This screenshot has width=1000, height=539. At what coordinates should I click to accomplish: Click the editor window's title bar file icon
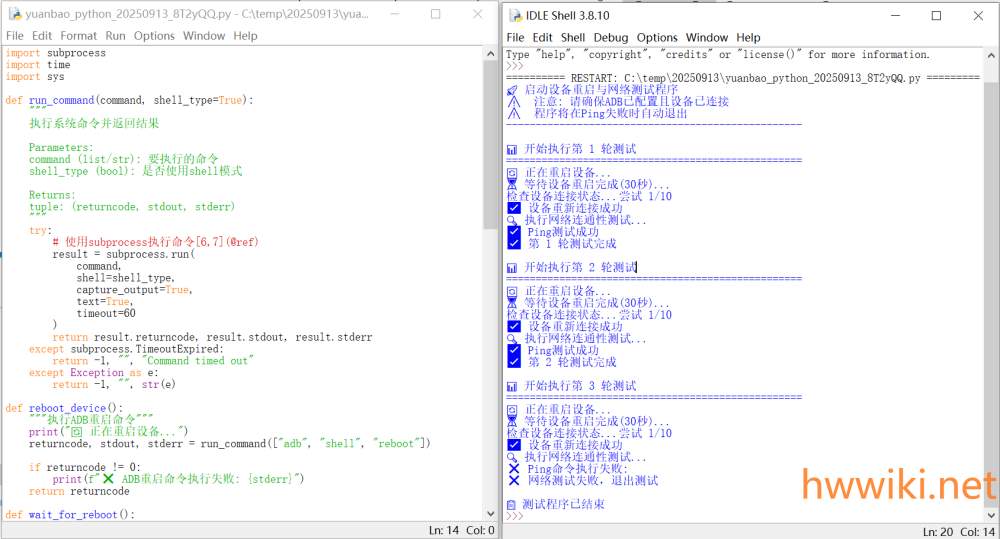(13, 15)
